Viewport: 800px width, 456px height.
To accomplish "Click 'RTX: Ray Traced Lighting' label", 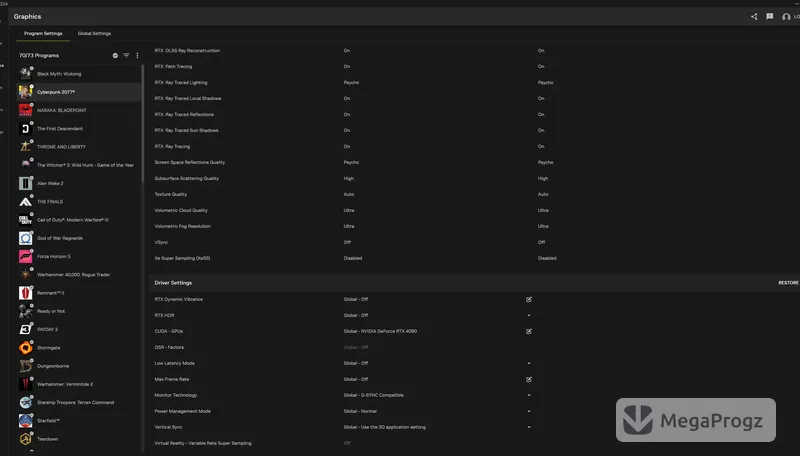I will point(181,83).
